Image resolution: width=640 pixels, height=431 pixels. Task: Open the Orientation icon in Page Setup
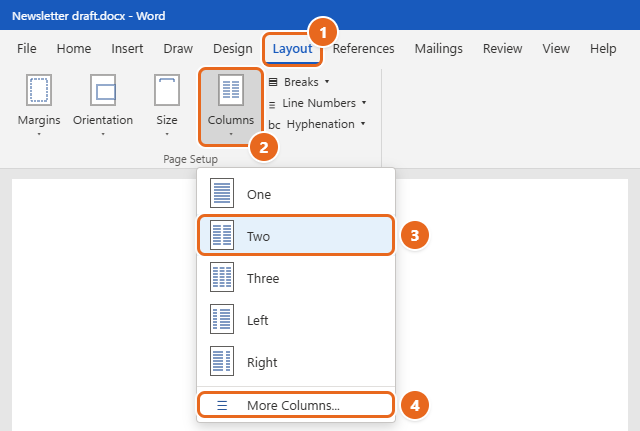pyautogui.click(x=103, y=90)
